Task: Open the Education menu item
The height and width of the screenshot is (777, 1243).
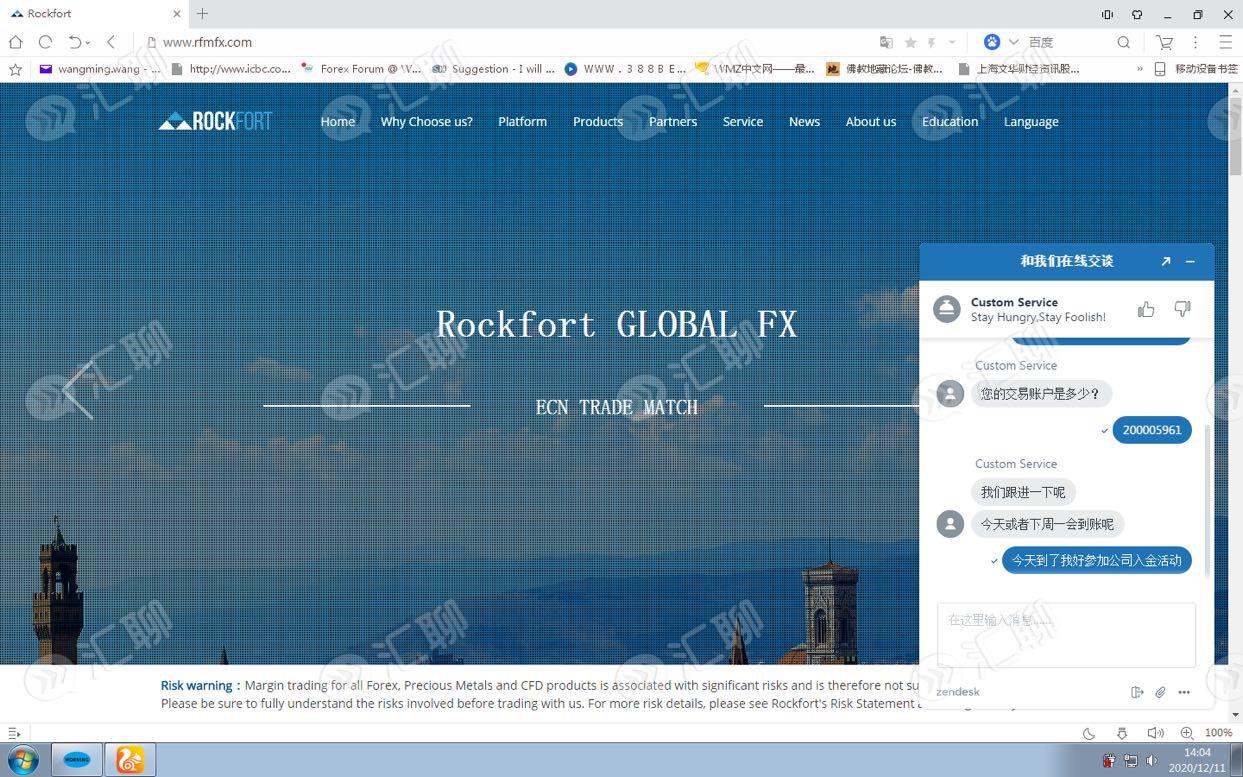Action: pyautogui.click(x=950, y=122)
